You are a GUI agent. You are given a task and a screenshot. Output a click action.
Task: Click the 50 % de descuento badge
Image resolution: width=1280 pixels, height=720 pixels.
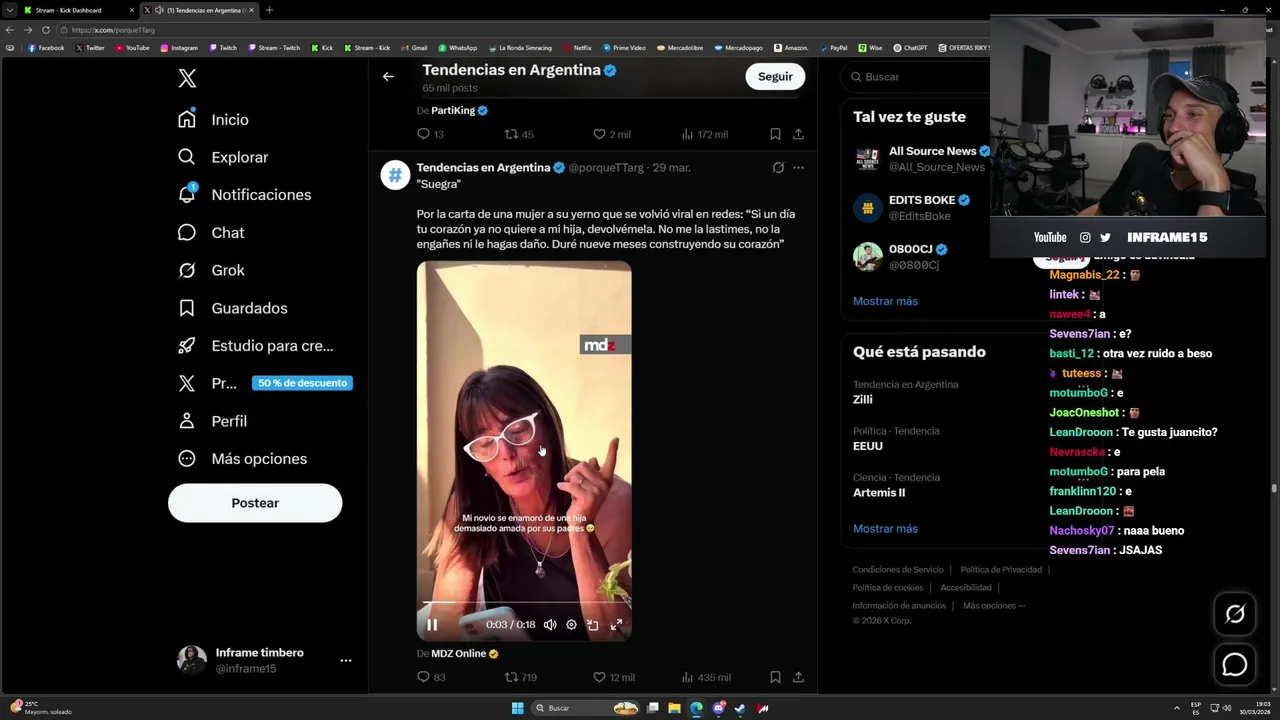coord(302,383)
